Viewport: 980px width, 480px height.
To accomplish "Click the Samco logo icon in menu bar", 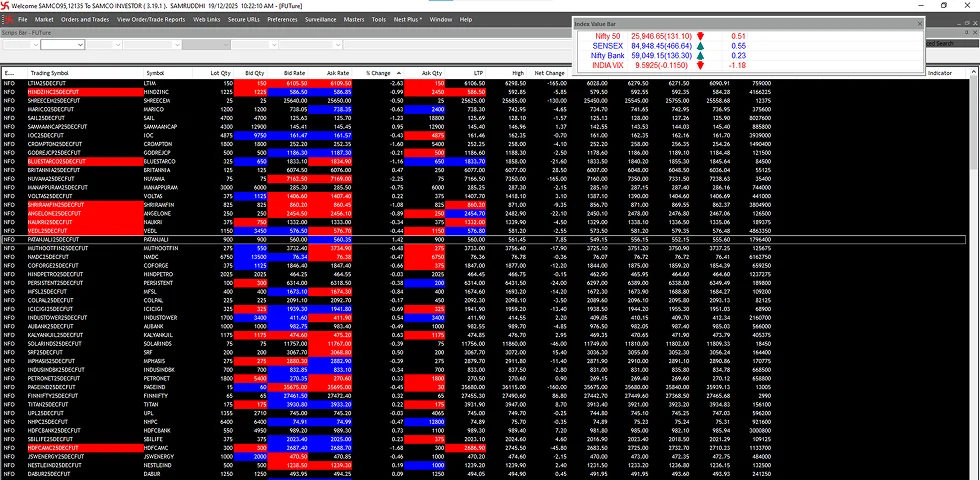I will [x=8, y=19].
